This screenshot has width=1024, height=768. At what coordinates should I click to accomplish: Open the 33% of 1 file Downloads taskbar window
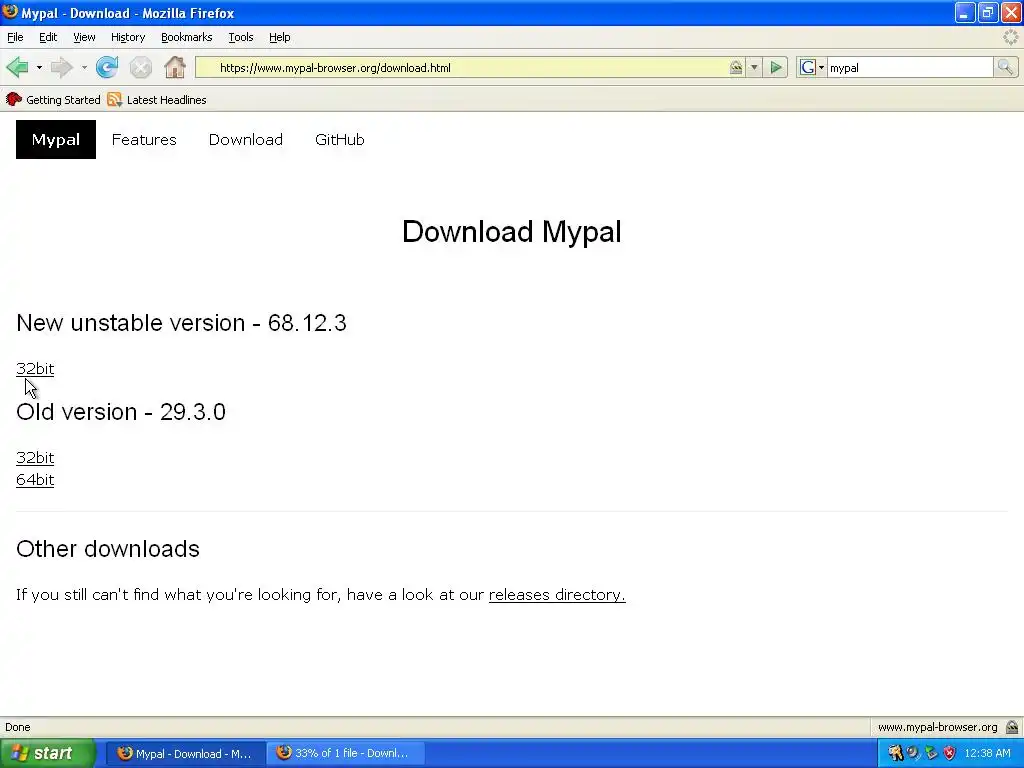[x=345, y=753]
